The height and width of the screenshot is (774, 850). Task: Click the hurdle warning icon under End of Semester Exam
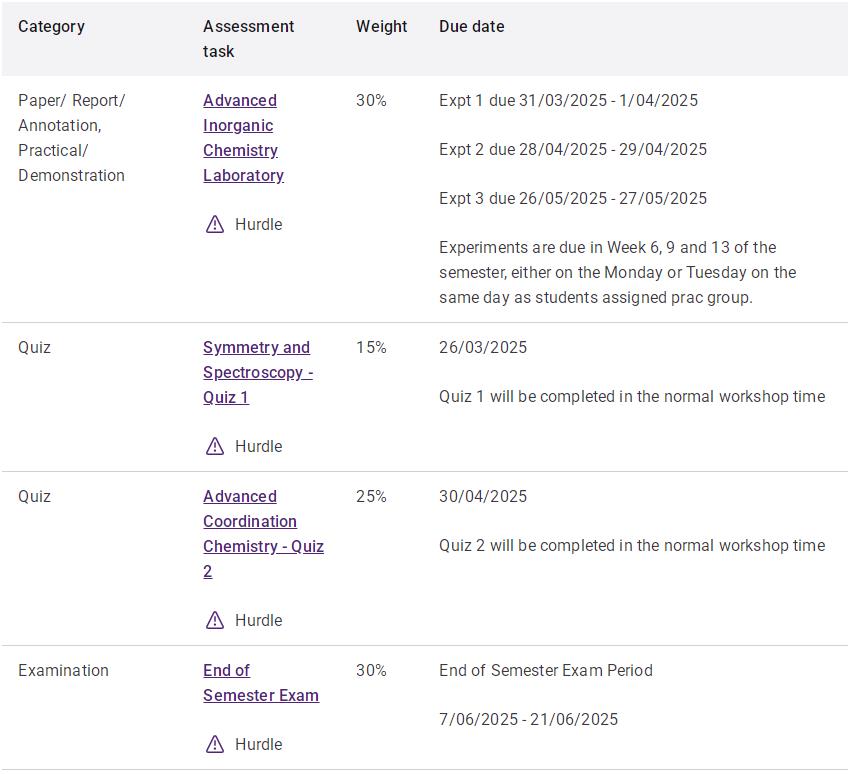(x=215, y=745)
